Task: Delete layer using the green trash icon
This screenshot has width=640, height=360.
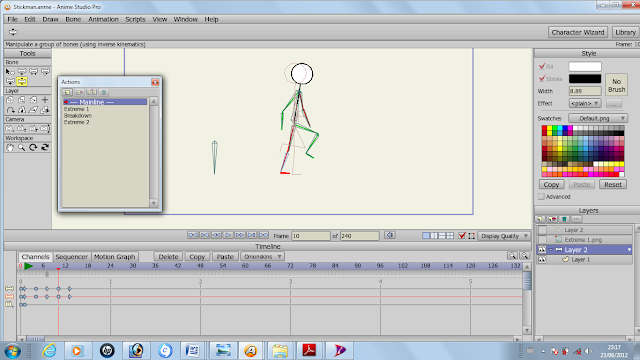Action: [x=564, y=219]
